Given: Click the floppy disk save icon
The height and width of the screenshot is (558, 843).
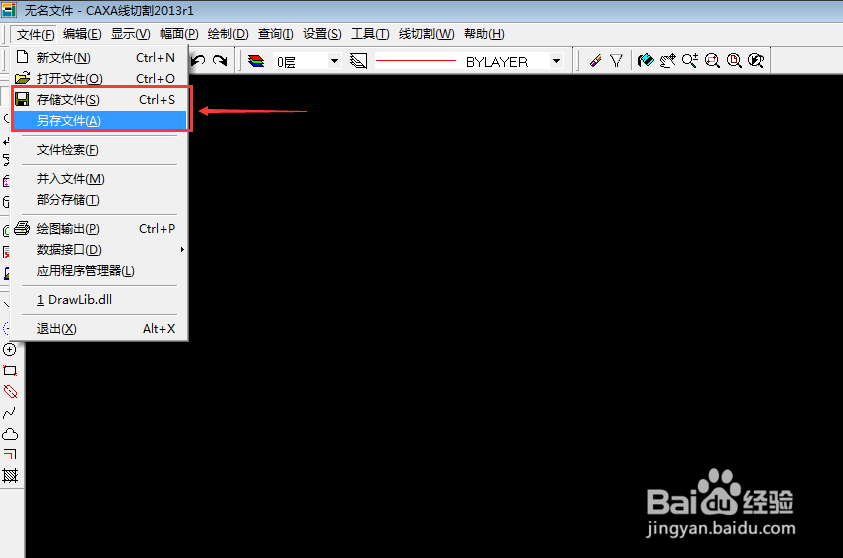Looking at the screenshot, I should point(23,99).
